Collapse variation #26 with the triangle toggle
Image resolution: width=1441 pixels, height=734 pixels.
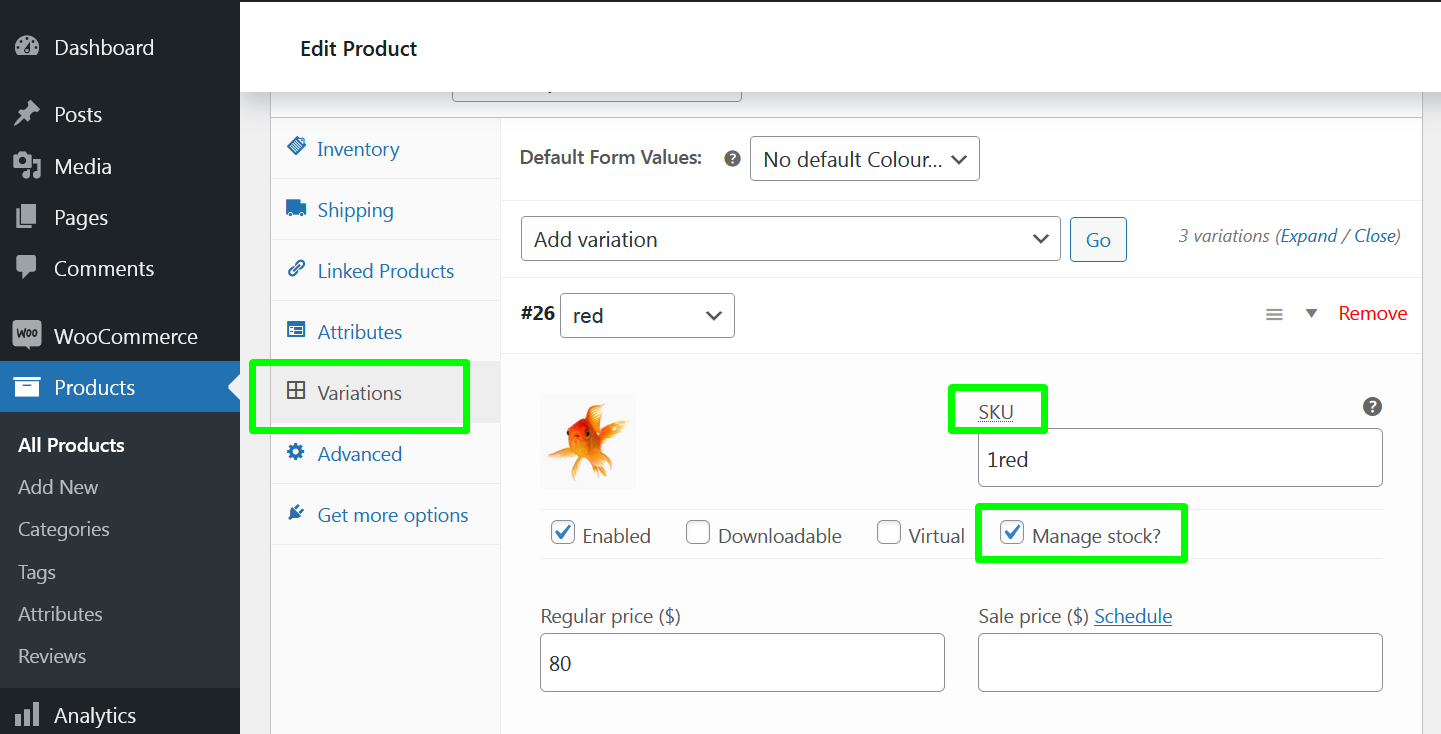(1312, 313)
